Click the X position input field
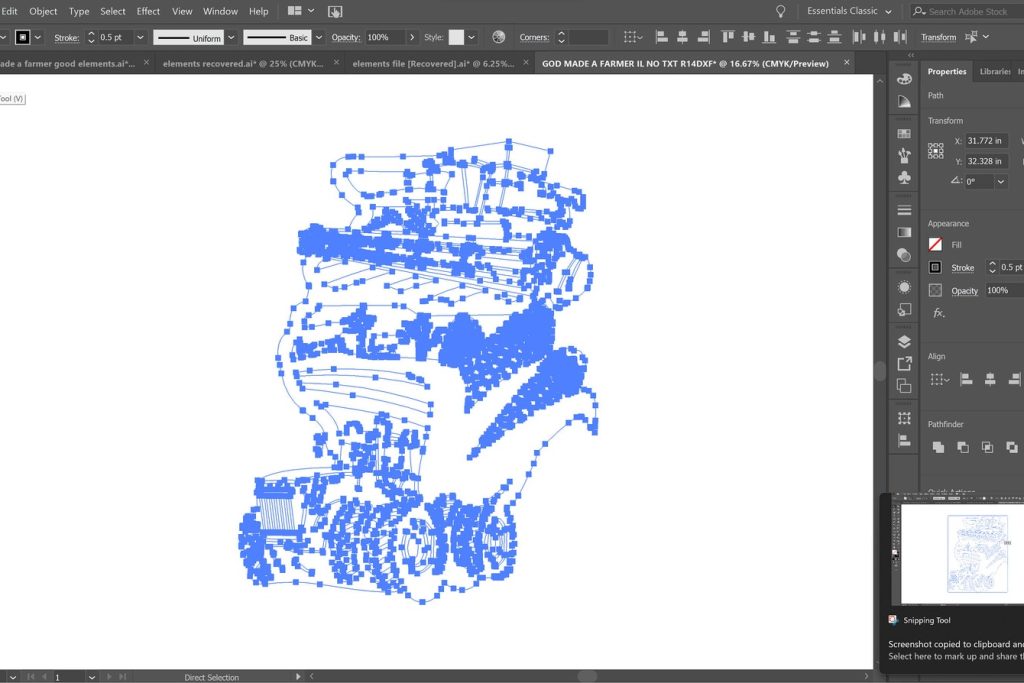The height and width of the screenshot is (683, 1024). (x=986, y=141)
